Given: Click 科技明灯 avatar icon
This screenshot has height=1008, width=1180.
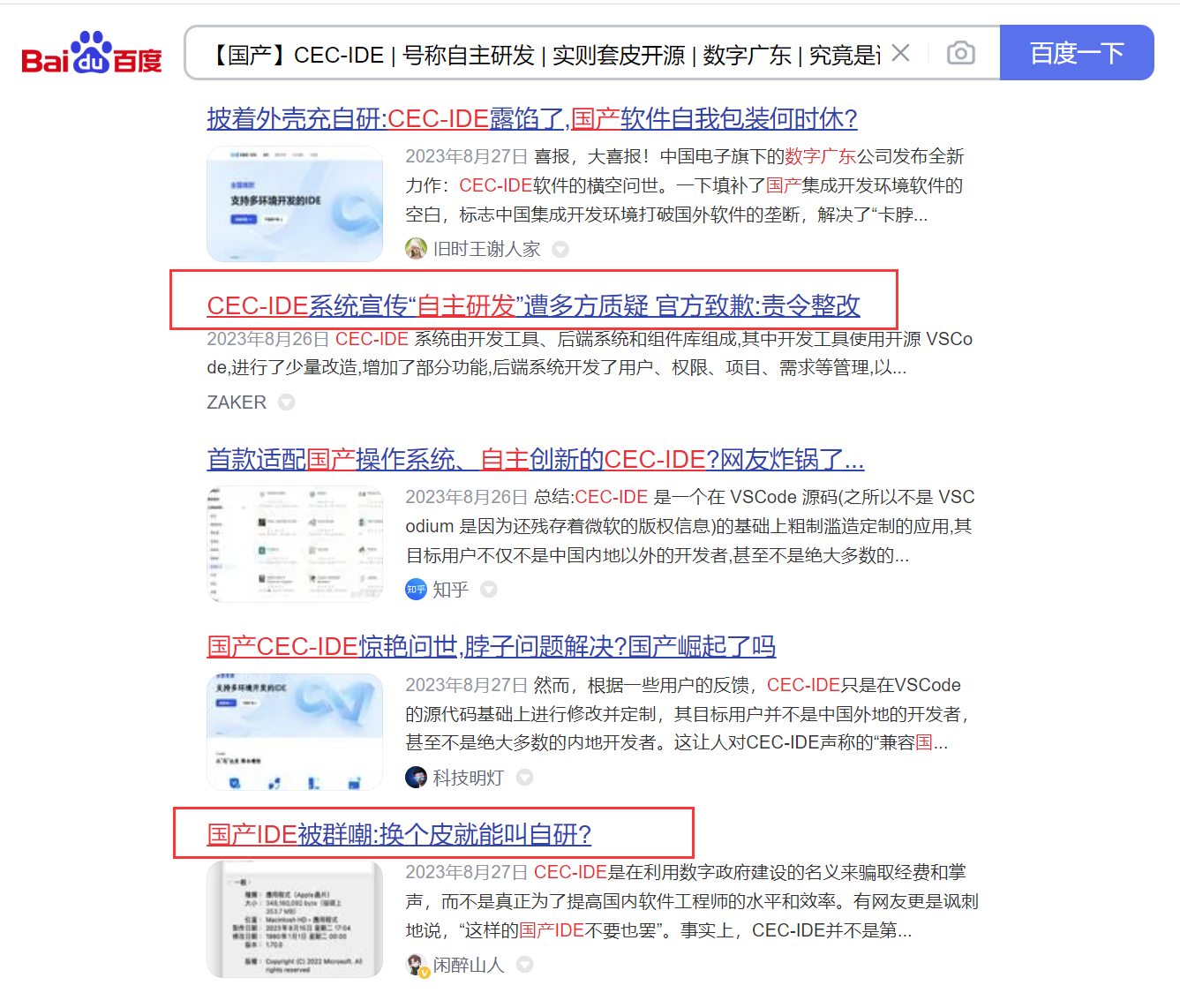Looking at the screenshot, I should 416,777.
